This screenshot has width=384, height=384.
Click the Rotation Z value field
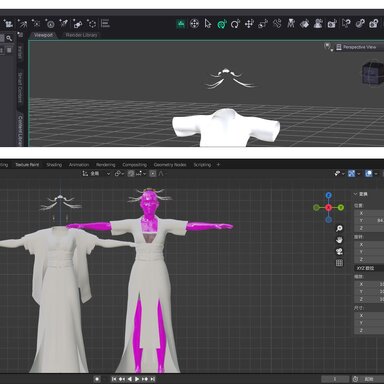pyautogui.click(x=369, y=260)
